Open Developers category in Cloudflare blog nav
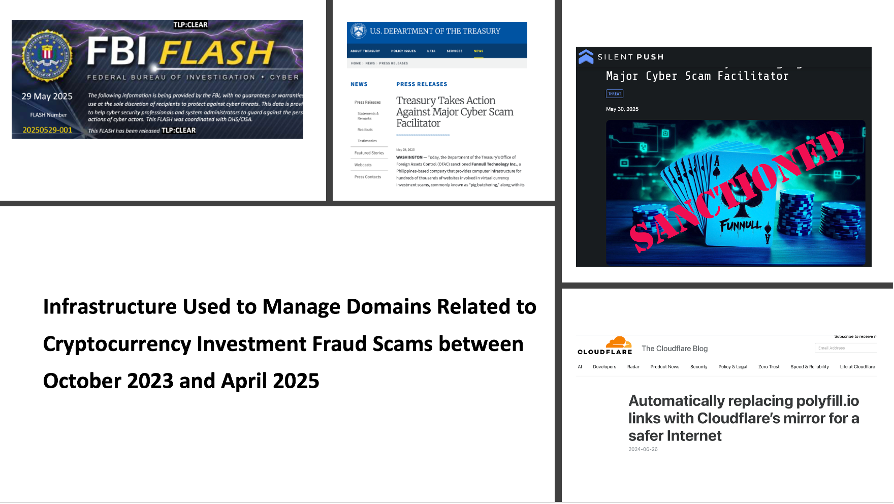The height and width of the screenshot is (504, 894). [604, 367]
